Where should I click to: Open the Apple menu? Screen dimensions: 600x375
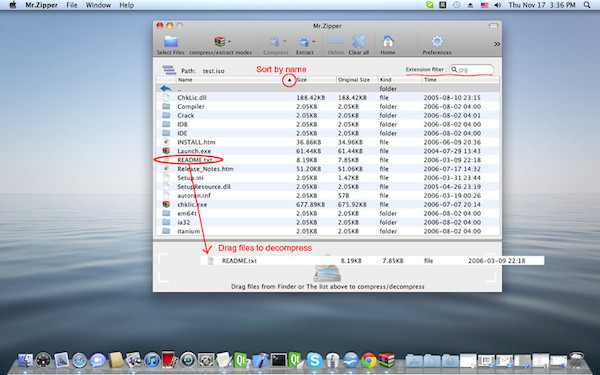tap(13, 5)
